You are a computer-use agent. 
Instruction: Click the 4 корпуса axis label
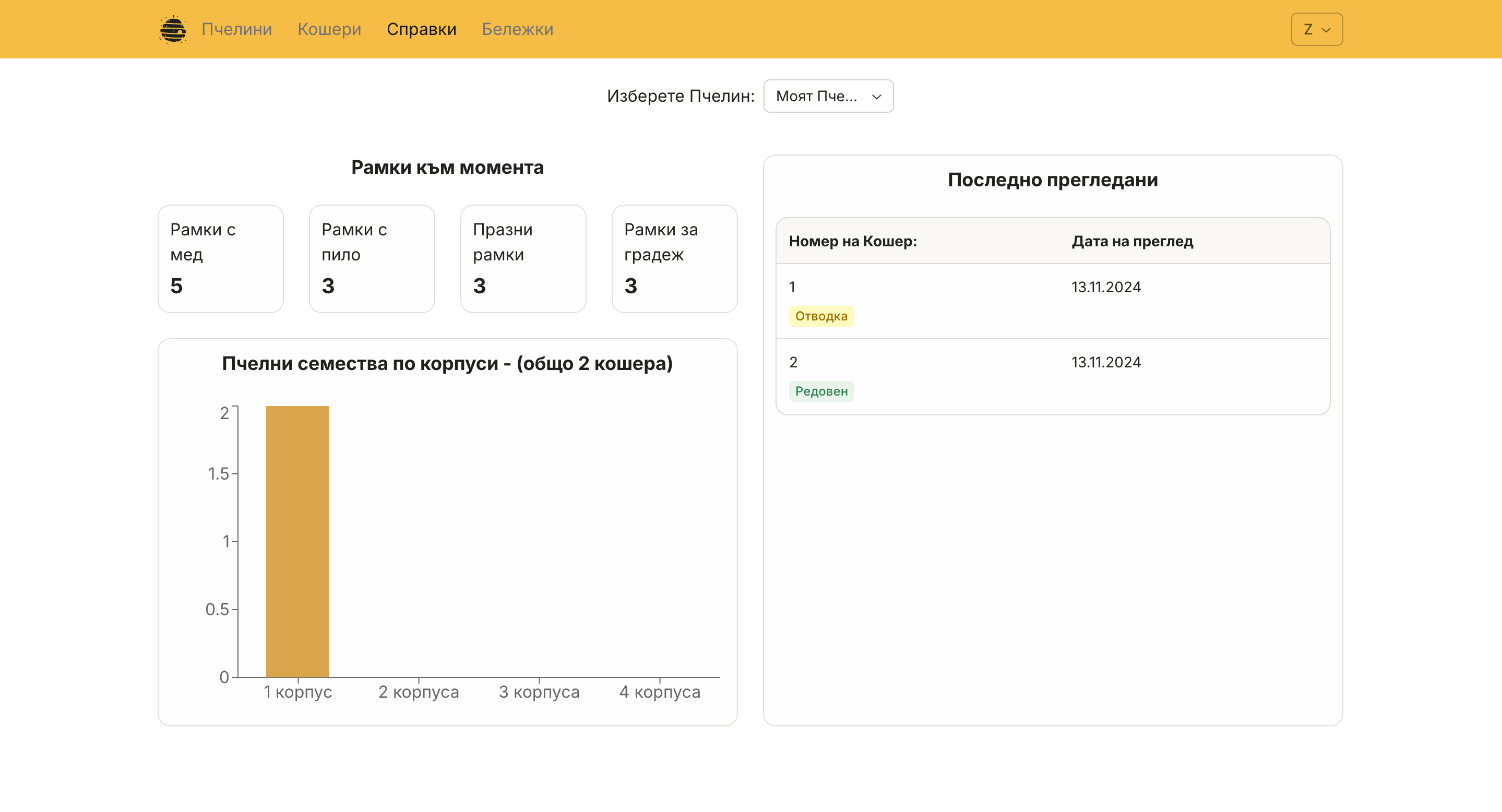click(660, 691)
